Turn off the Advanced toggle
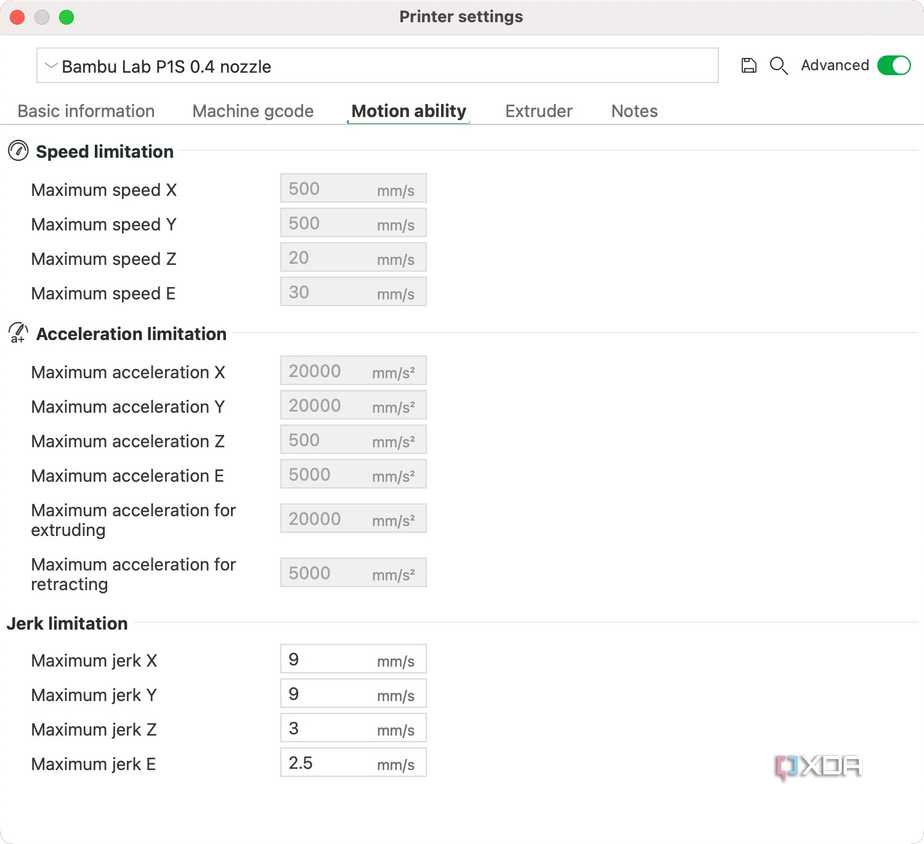The width and height of the screenshot is (924, 844). pos(893,65)
